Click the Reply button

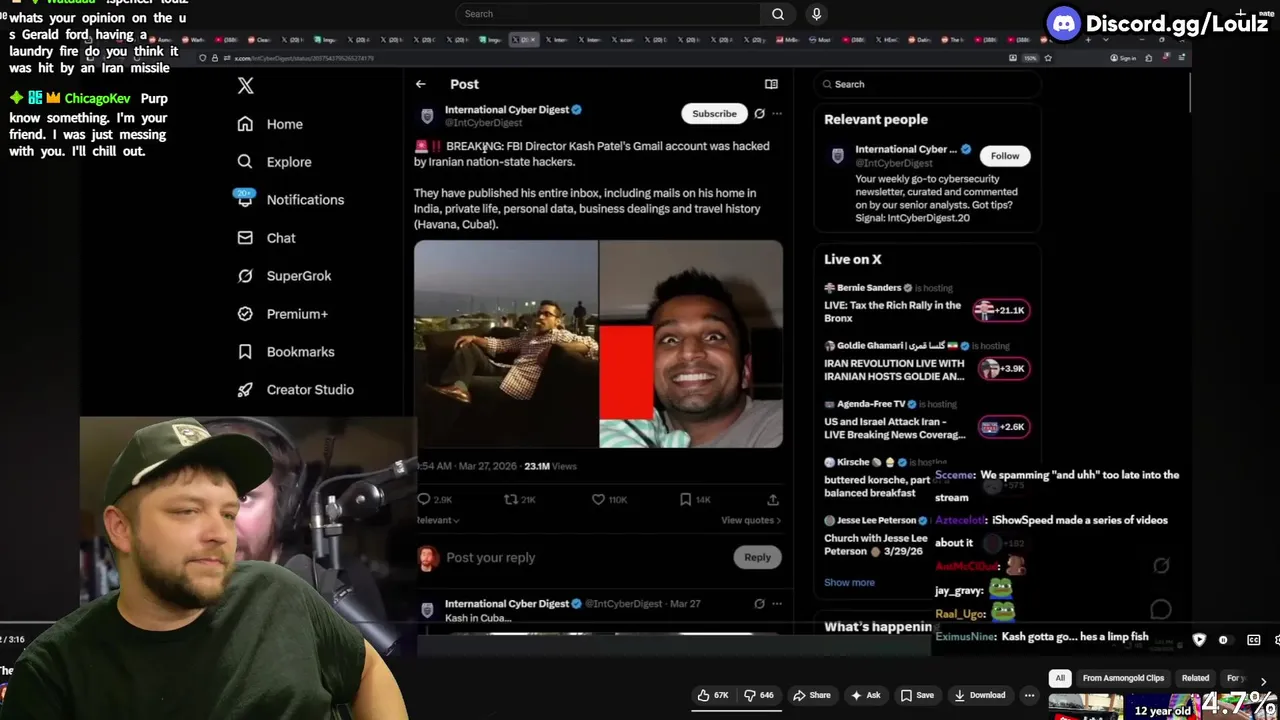pyautogui.click(x=757, y=557)
